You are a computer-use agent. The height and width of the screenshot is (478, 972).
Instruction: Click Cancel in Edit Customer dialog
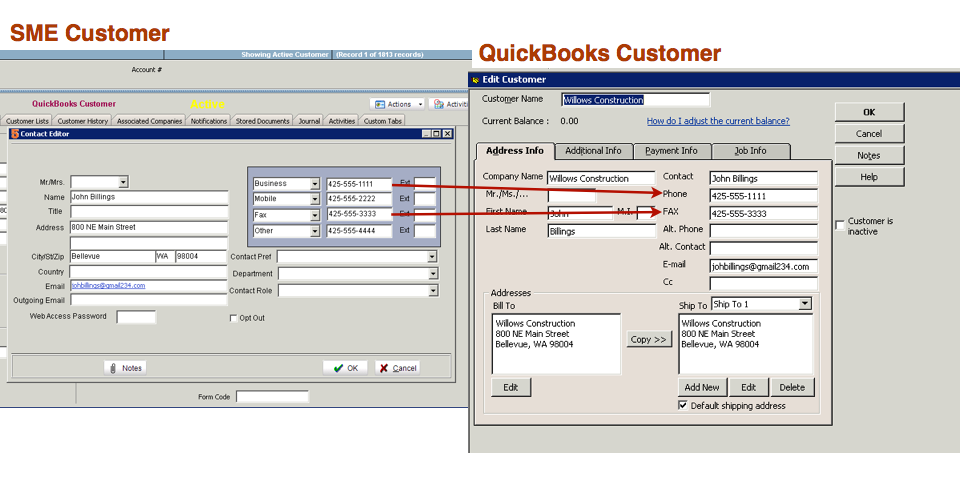[x=869, y=134]
